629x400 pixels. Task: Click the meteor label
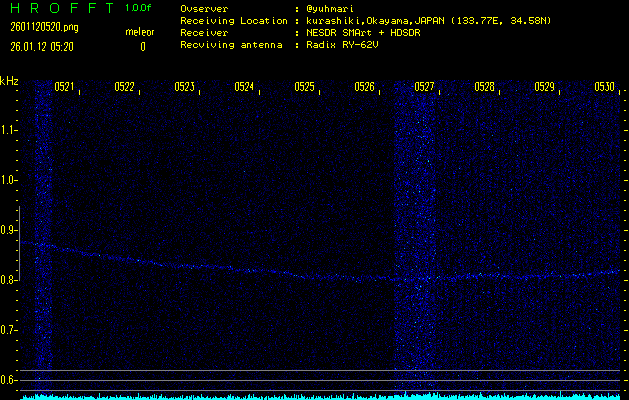140,32
